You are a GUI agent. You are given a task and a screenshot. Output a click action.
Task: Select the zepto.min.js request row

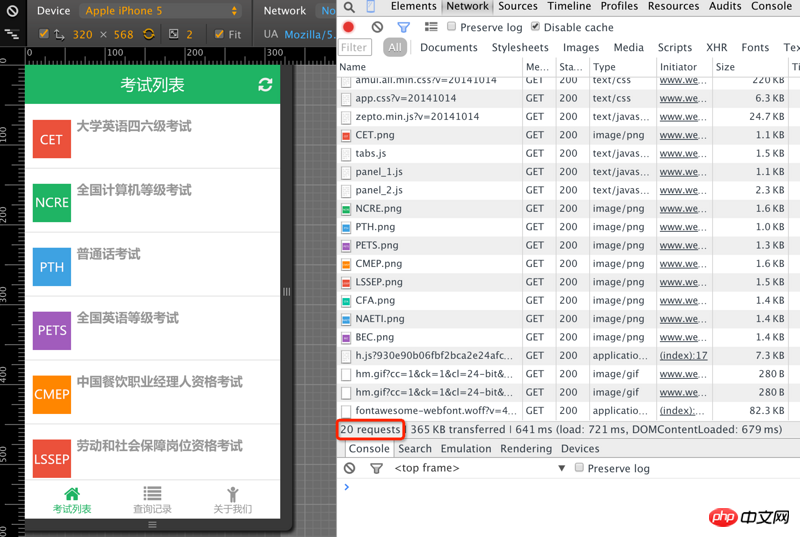pos(568,117)
